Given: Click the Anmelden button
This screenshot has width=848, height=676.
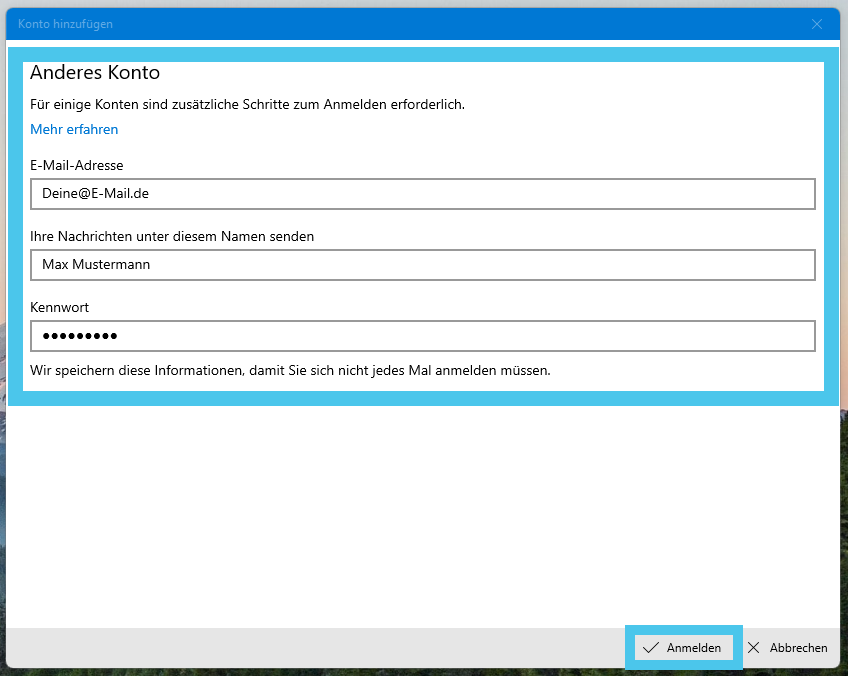Looking at the screenshot, I should 683,647.
